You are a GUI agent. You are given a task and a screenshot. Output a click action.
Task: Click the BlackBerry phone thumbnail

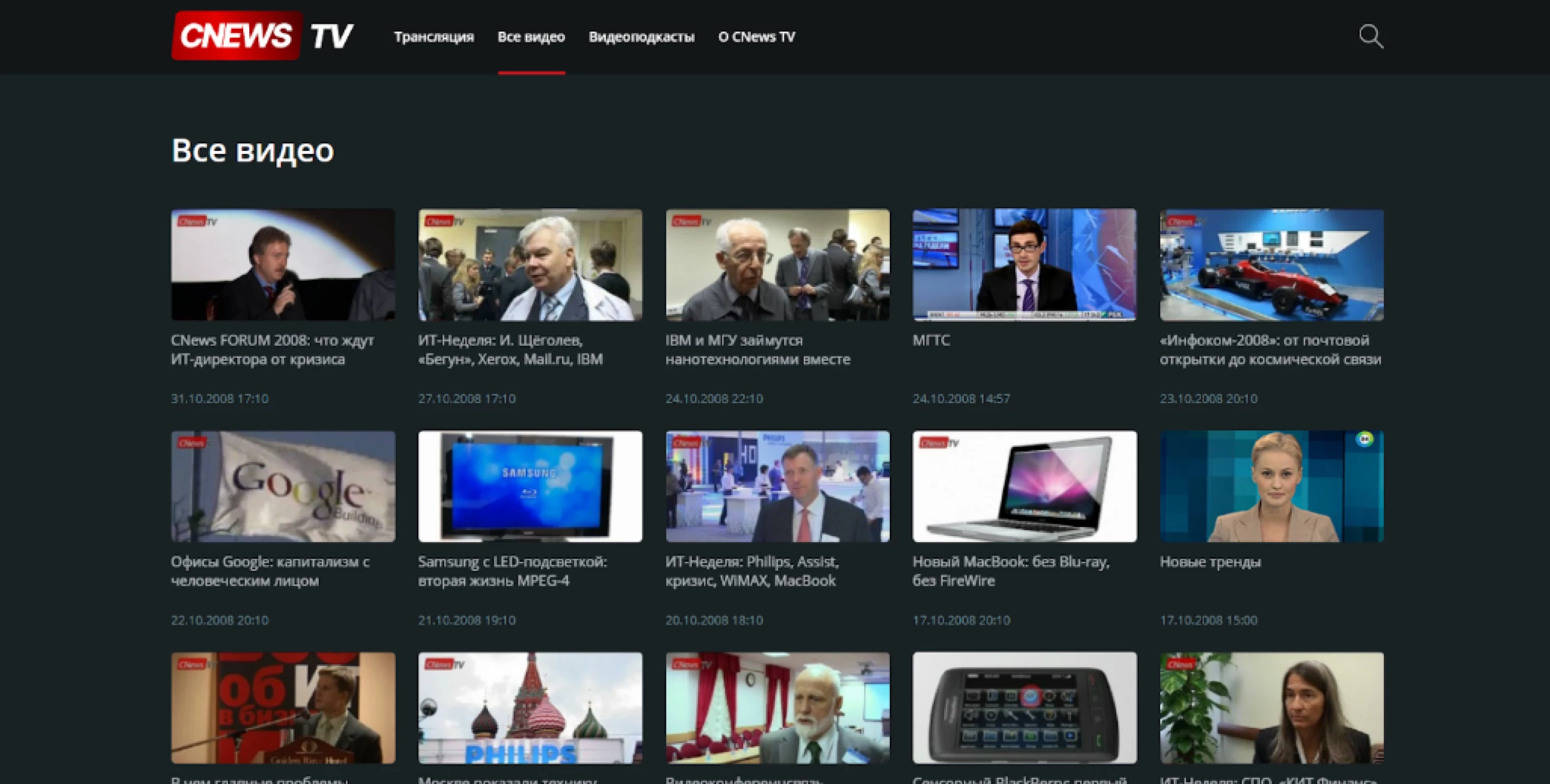1024,708
